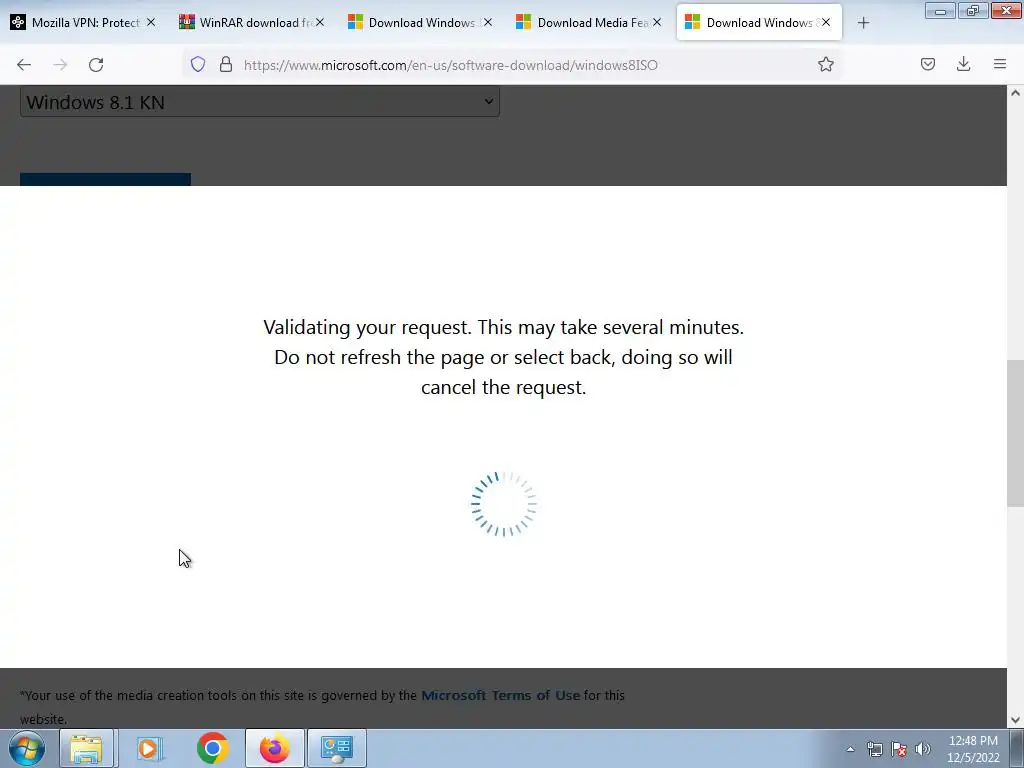Bookmark this page with the star icon
This screenshot has width=1024, height=768.
tap(825, 64)
